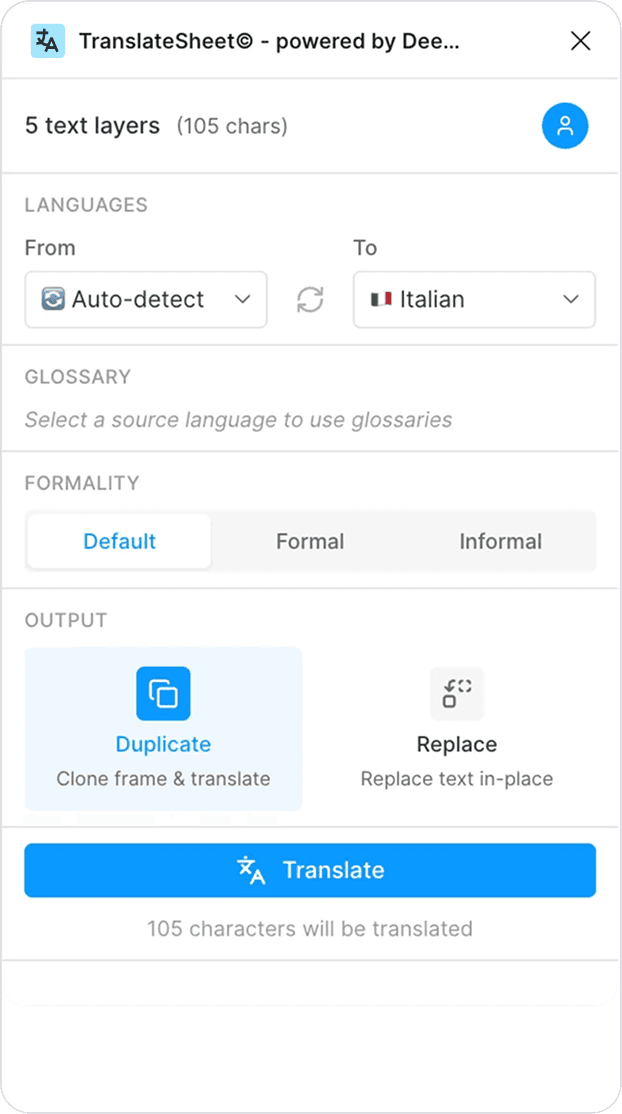
Task: Select the Duplicate output icon
Action: (163, 692)
